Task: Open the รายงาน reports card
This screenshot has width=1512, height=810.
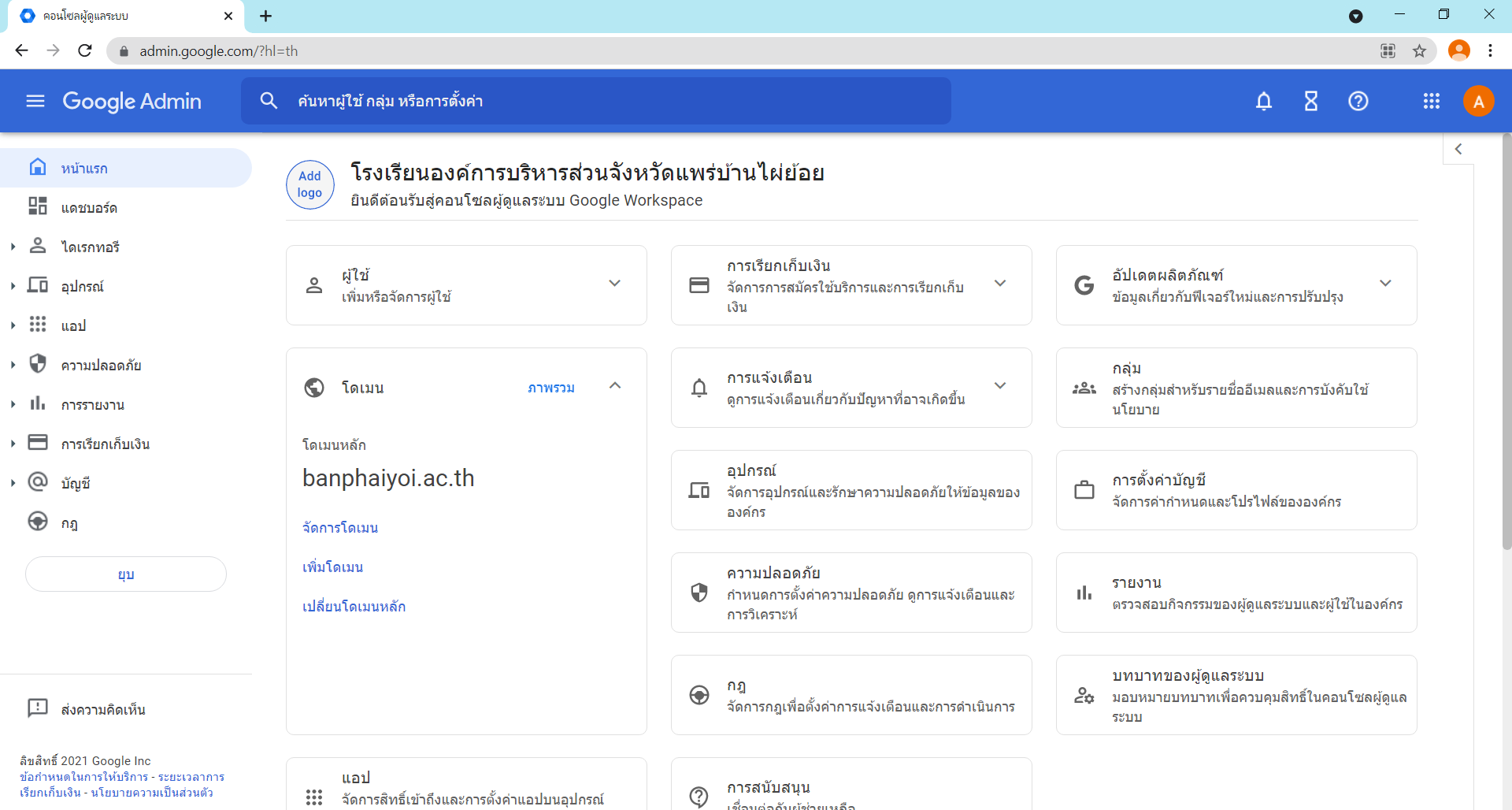Action: (x=1236, y=593)
